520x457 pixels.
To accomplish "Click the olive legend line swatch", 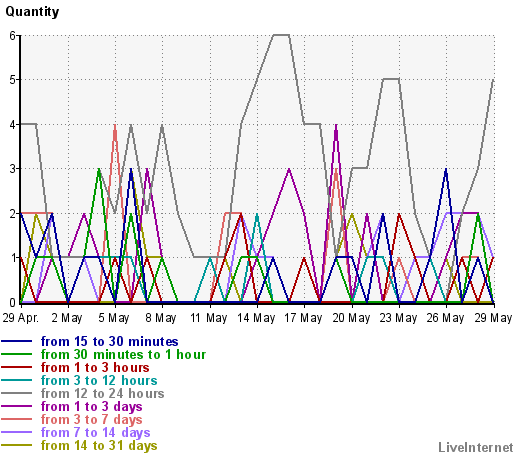I will click(16, 445).
